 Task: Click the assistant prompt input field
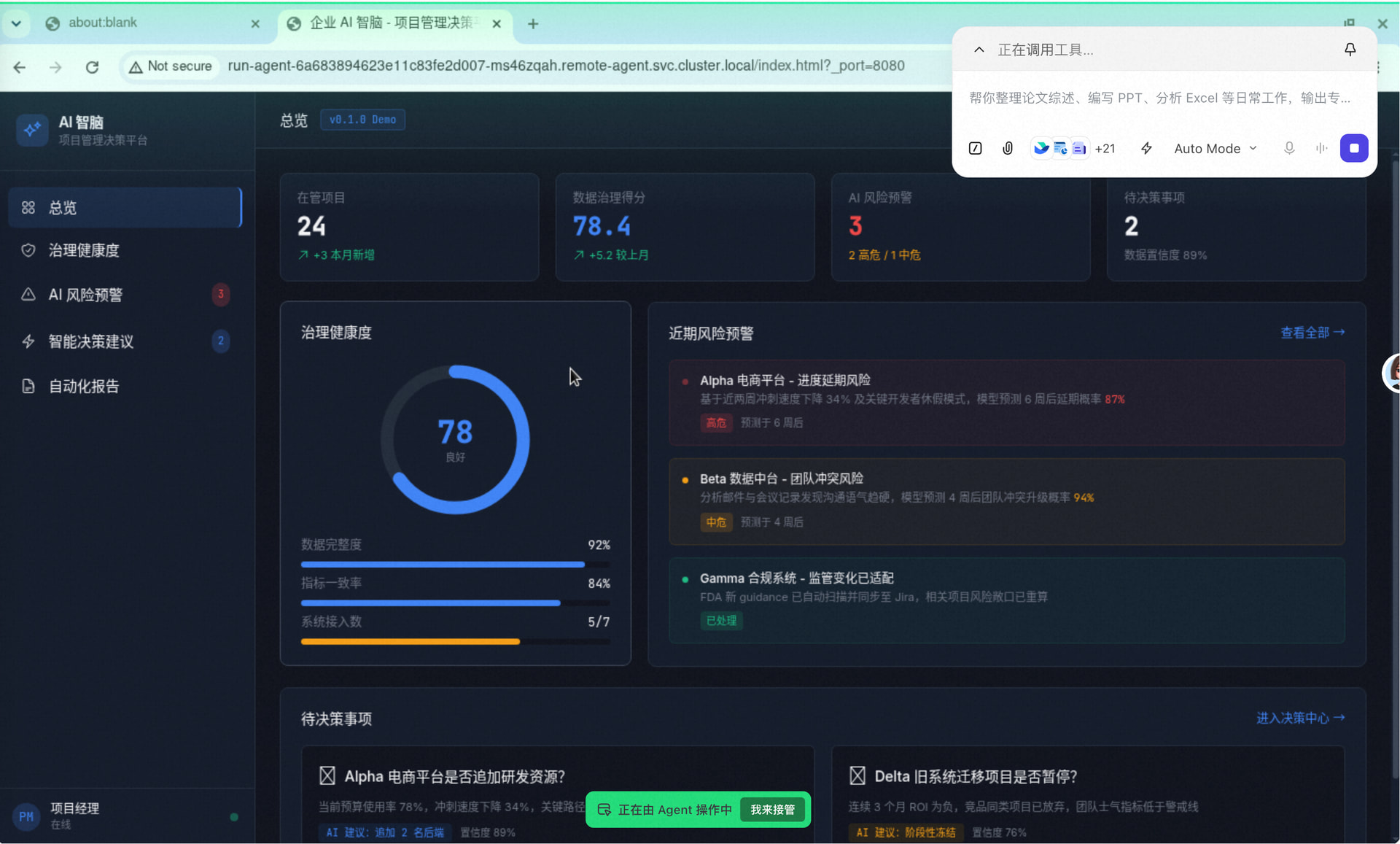[x=1160, y=98]
